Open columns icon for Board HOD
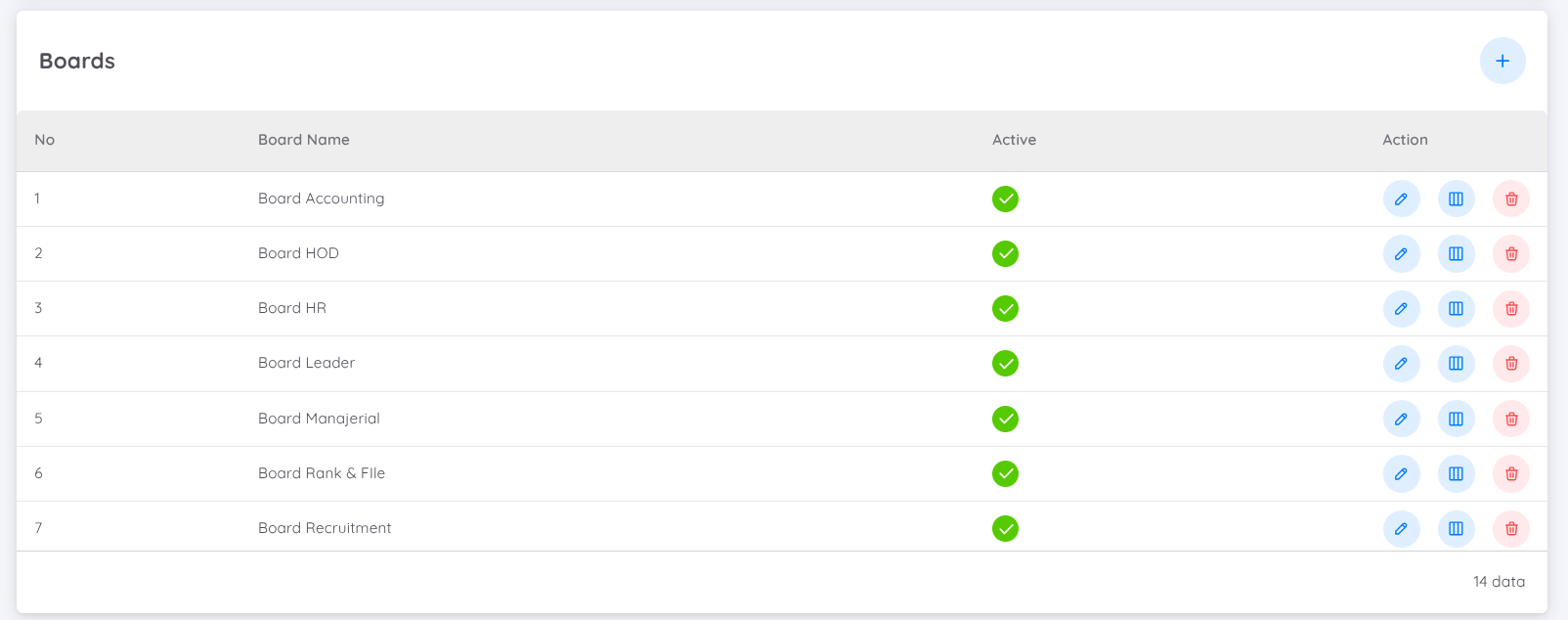The image size is (1568, 620). pos(1456,254)
